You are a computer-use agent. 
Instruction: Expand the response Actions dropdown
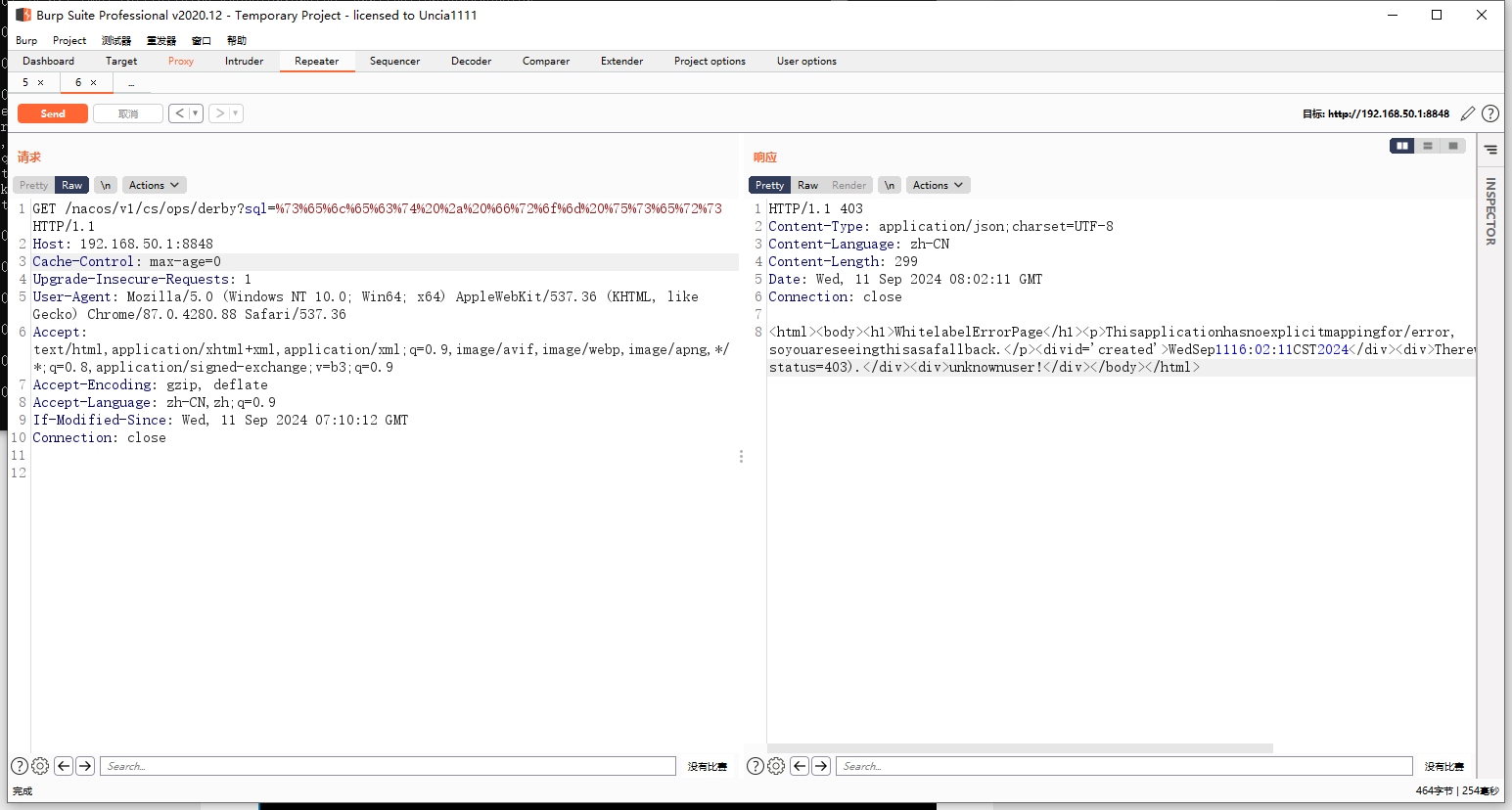click(x=938, y=185)
